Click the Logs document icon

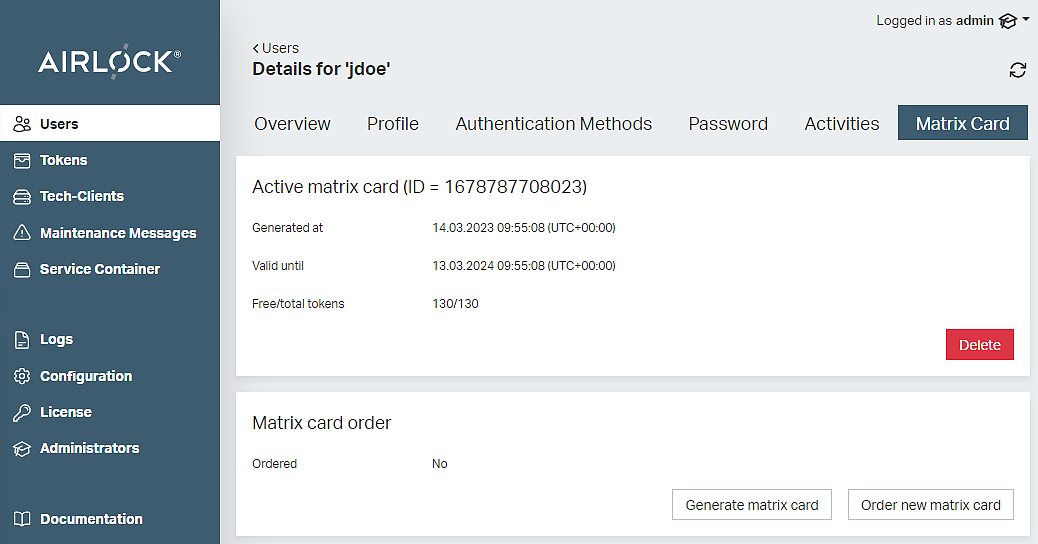[22, 340]
